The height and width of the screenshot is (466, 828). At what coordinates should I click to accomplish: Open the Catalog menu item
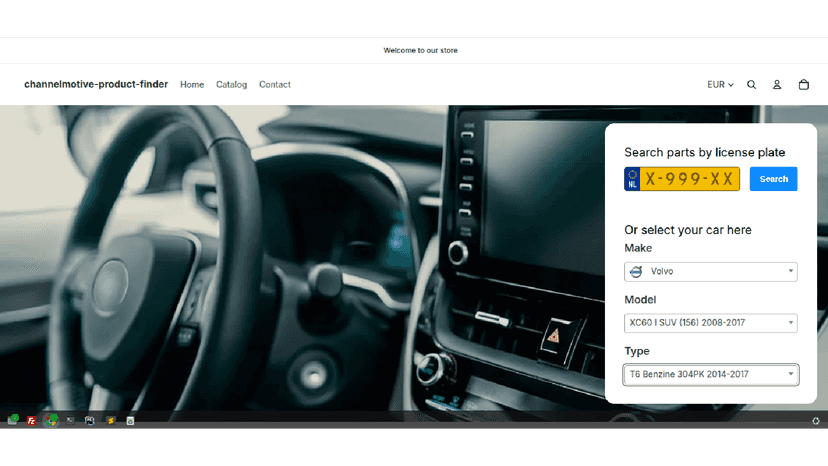pos(231,85)
